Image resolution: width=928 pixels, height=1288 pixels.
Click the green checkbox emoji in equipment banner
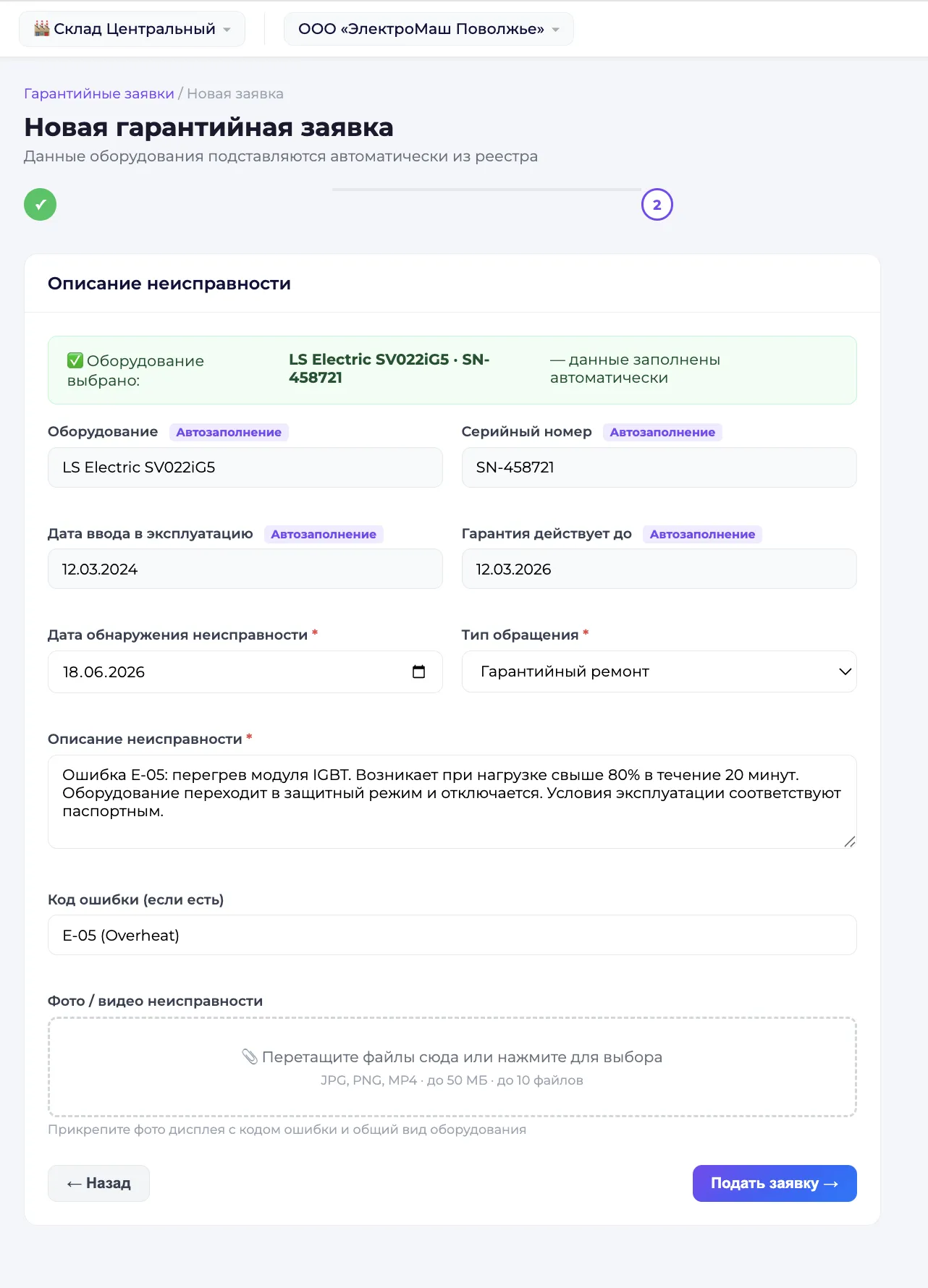[75, 360]
